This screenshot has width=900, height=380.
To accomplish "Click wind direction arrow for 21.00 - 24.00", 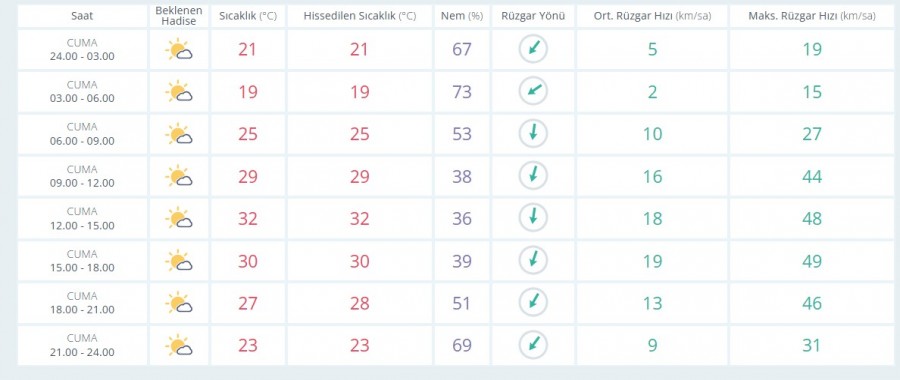I will pos(533,346).
